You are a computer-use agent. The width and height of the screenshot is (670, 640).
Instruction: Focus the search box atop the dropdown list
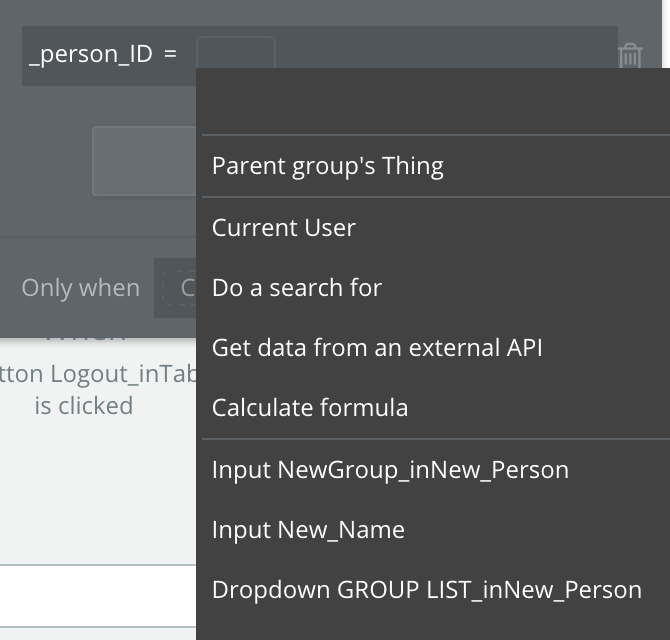click(435, 102)
